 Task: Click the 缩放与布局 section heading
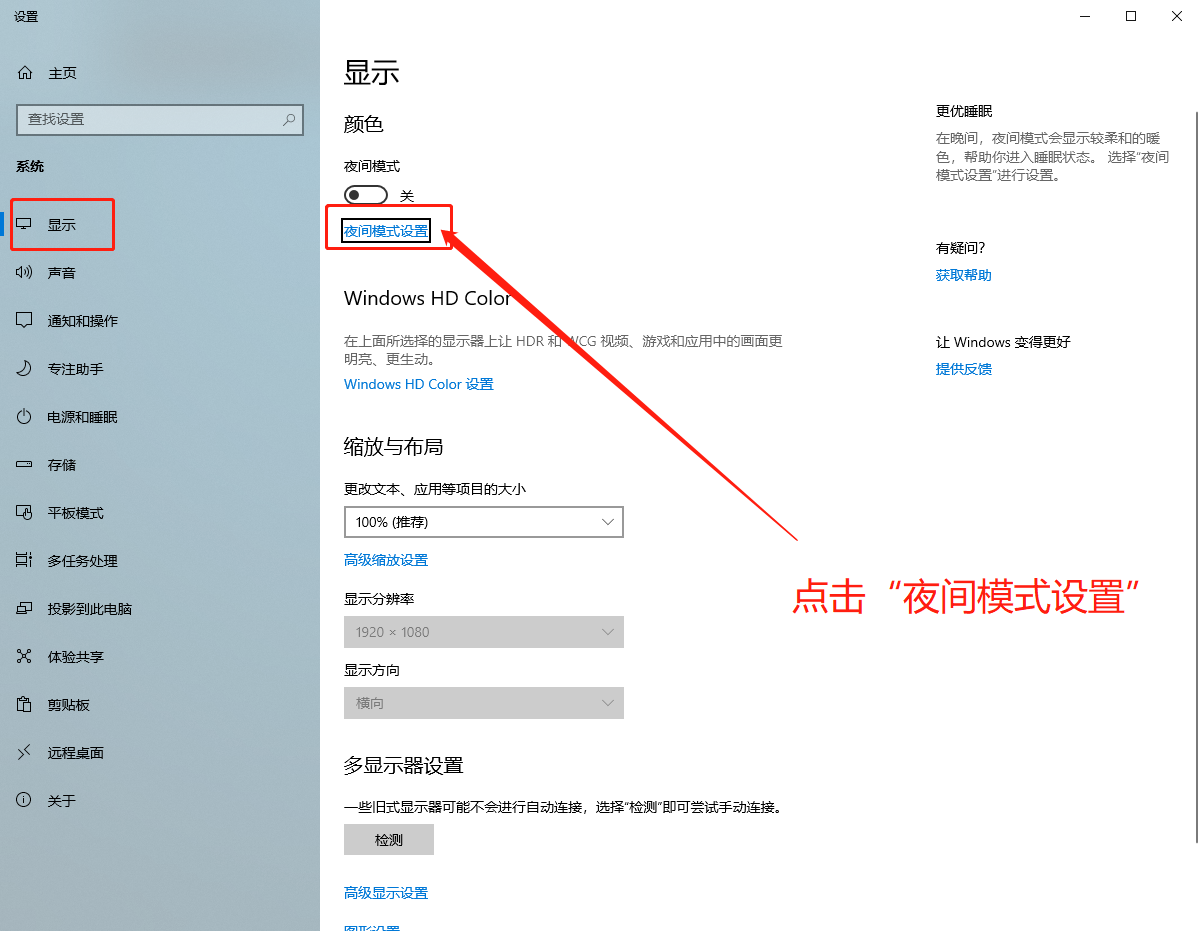[393, 447]
